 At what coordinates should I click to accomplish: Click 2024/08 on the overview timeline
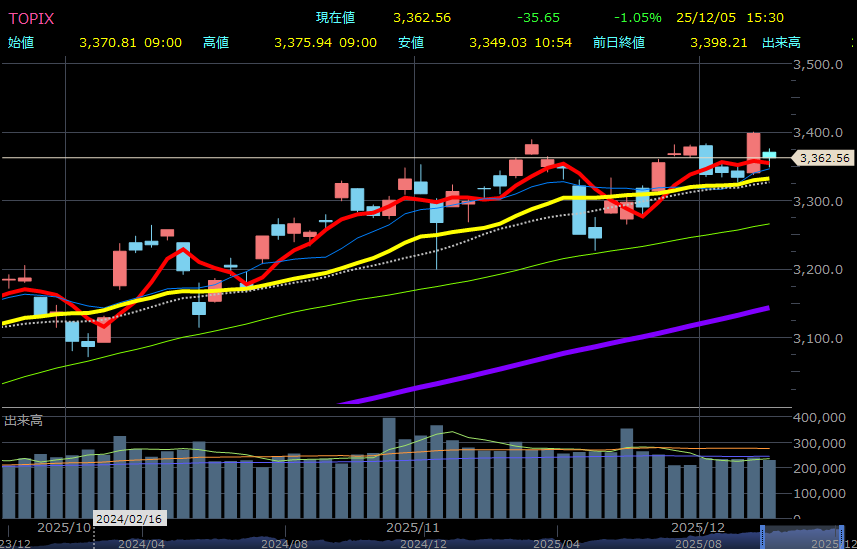click(284, 543)
